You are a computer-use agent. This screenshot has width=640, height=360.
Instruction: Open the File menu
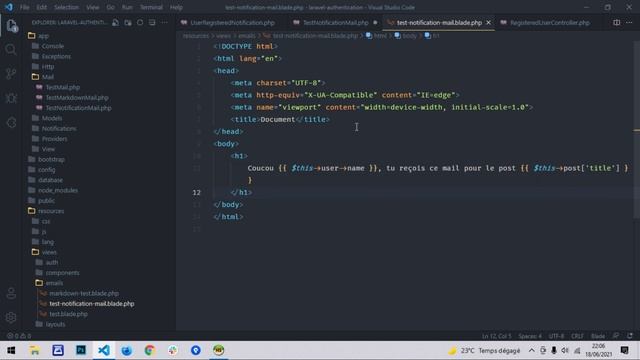click(24, 7)
